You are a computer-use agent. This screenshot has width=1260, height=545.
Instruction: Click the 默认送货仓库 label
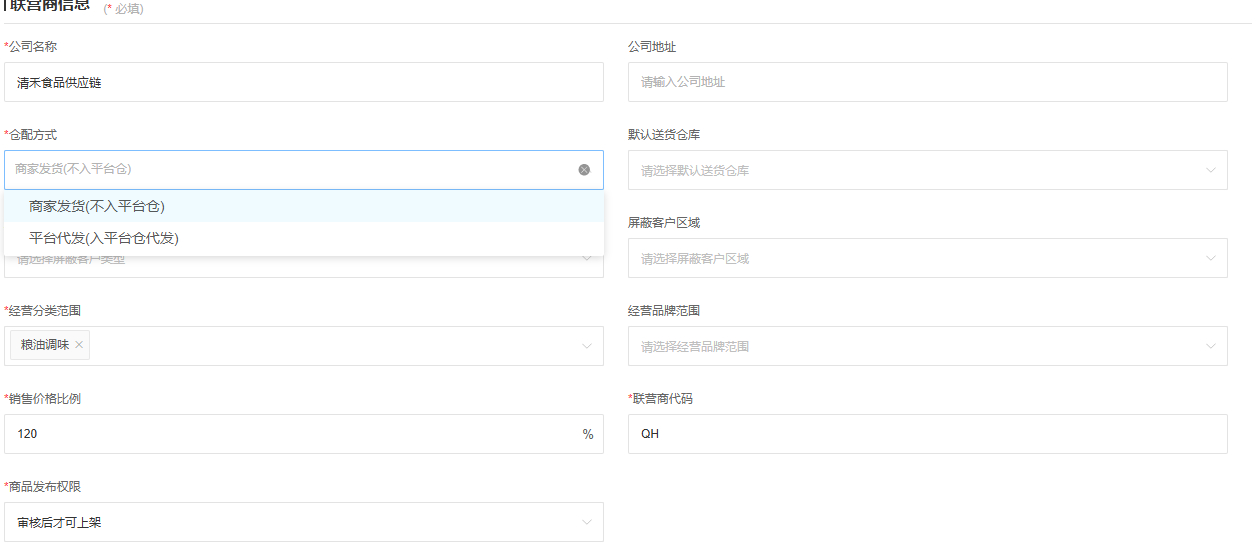click(664, 134)
